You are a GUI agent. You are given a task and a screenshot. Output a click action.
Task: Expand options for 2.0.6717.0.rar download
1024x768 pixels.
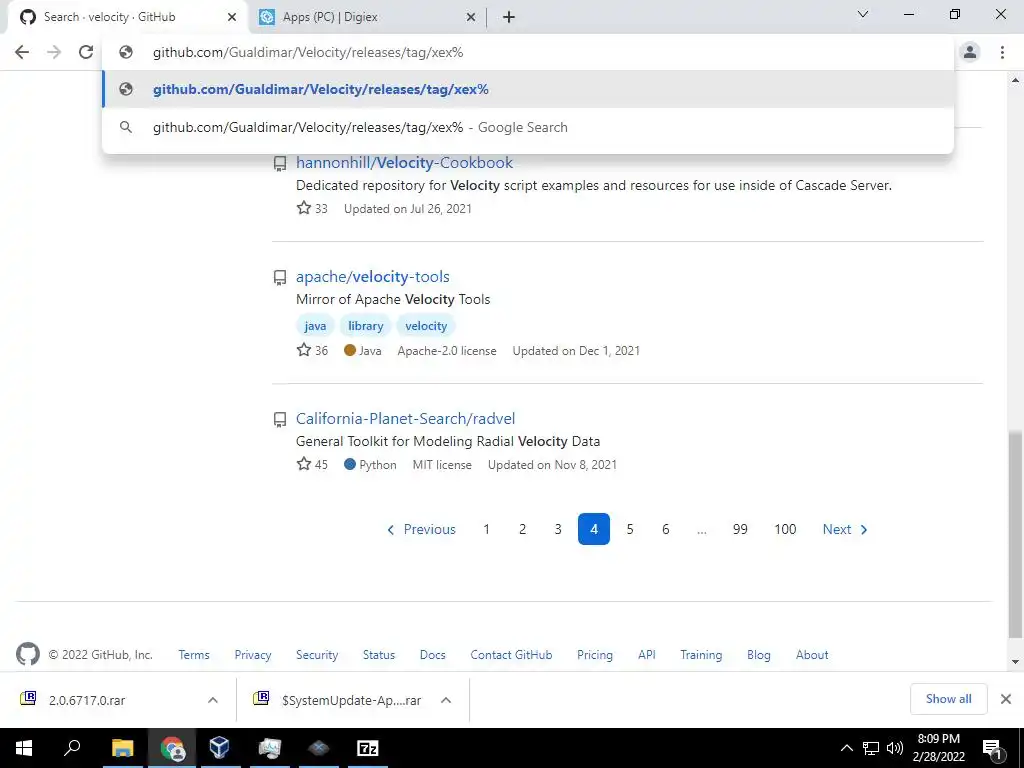click(213, 700)
